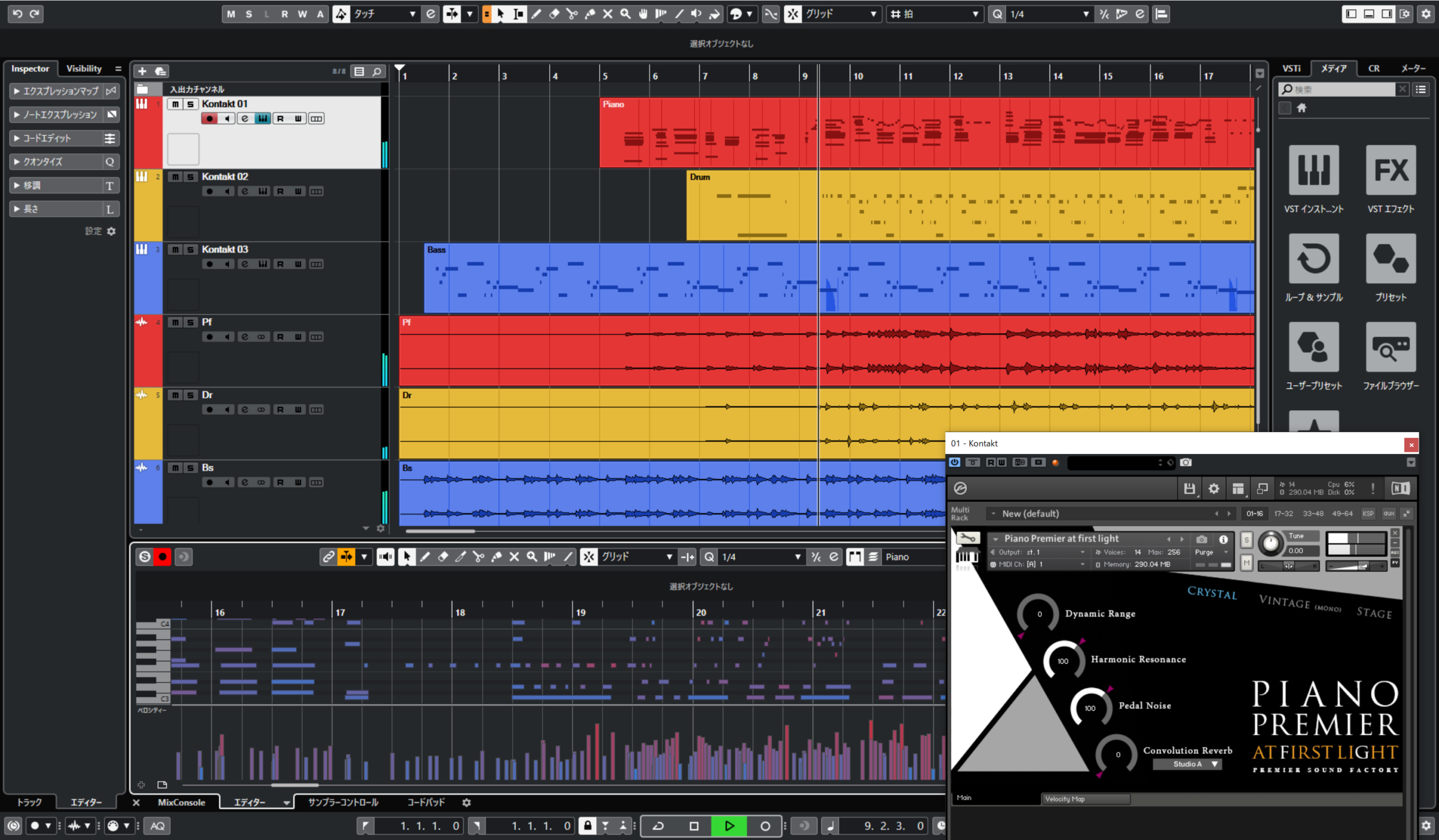Screen dimensions: 1439x840
Task: Open automation mode タッチ dropdown
Action: [x=385, y=13]
